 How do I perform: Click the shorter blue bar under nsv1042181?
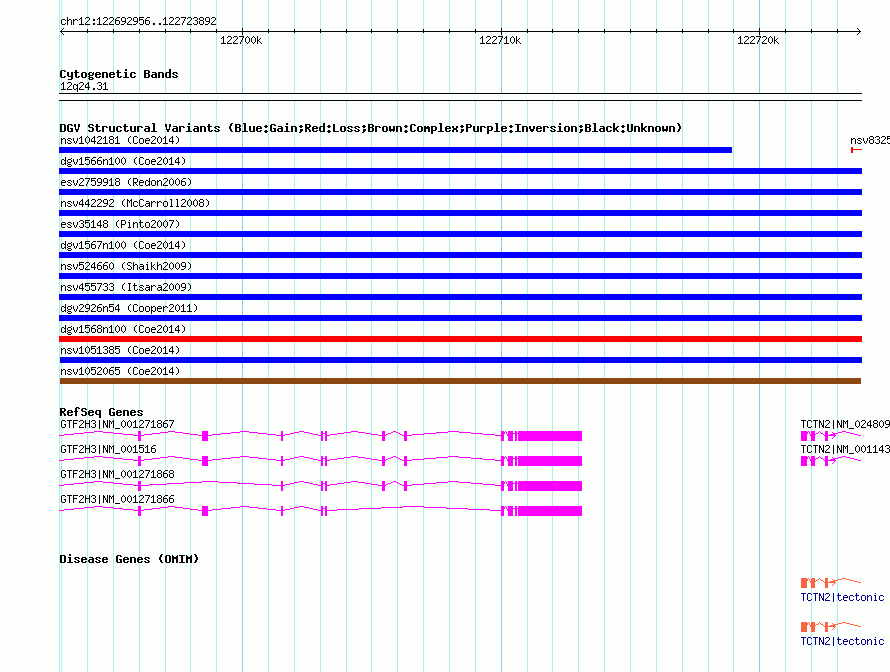396,150
